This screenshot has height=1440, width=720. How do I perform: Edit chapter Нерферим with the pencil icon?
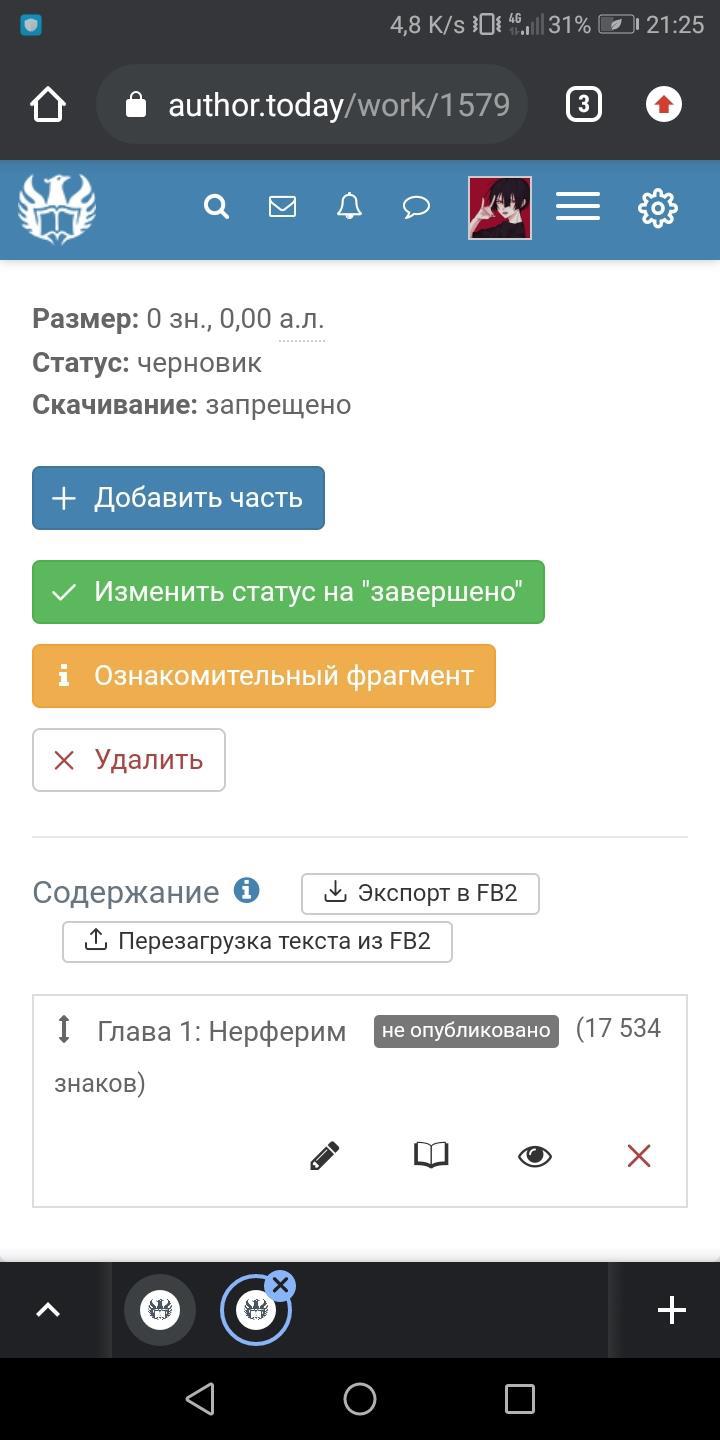(x=324, y=1156)
